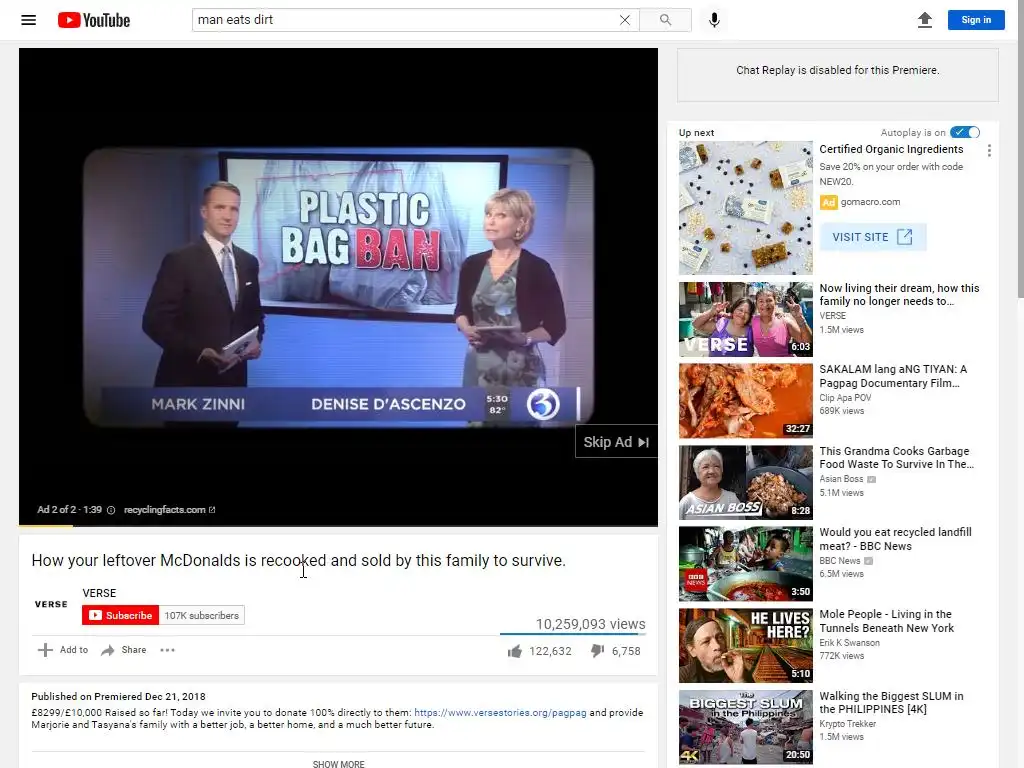Click the 107K subscribers count

(202, 615)
